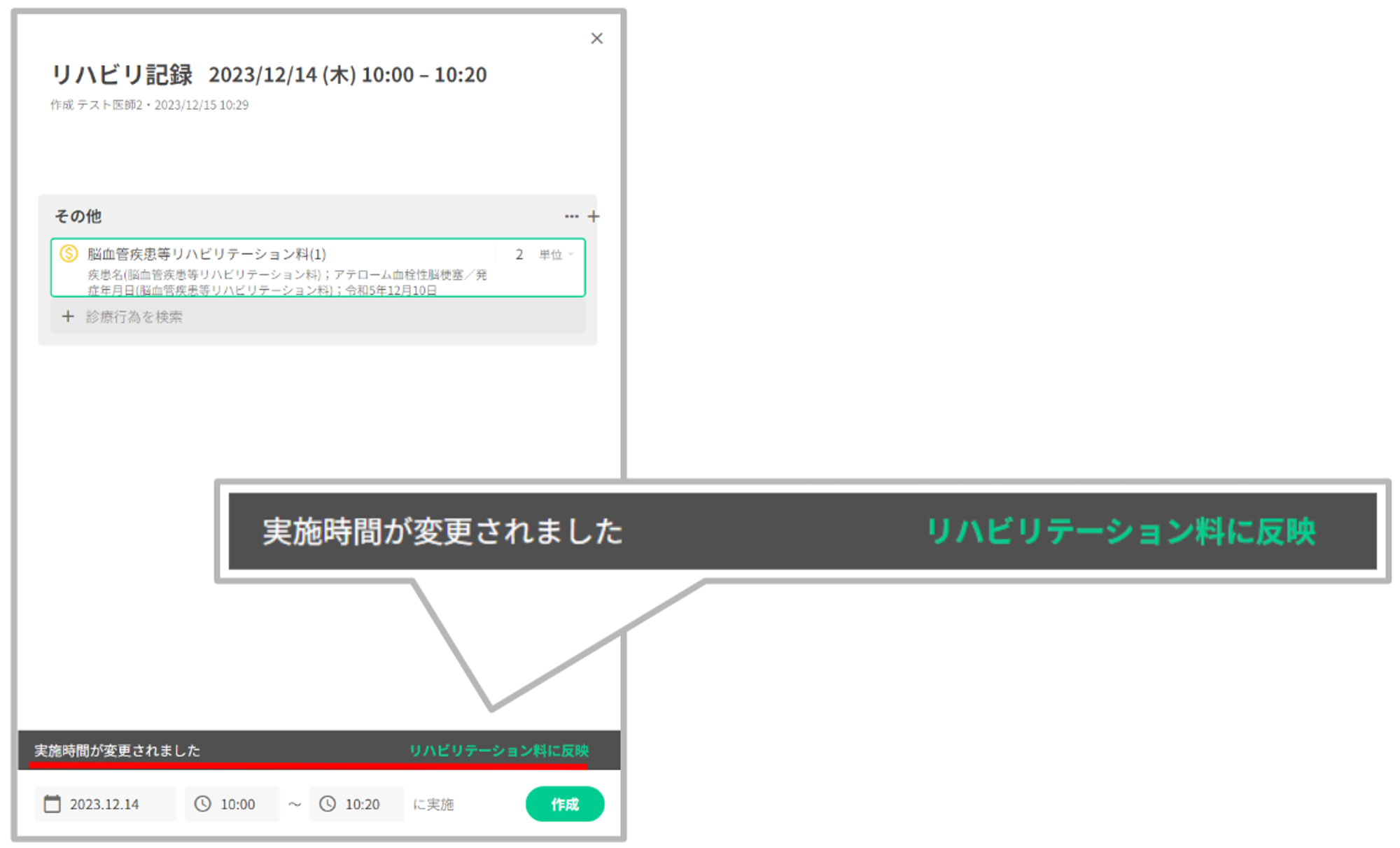The image size is (1400, 848).
Task: Focus the 診療行為を検索 search field
Action: point(134,317)
